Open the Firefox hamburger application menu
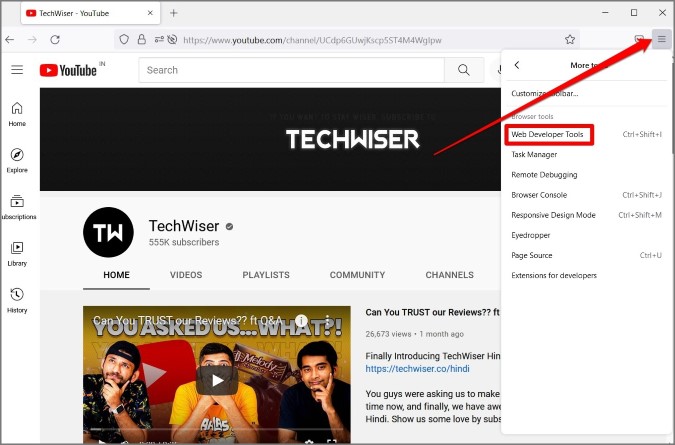The image size is (675, 445). 661,40
